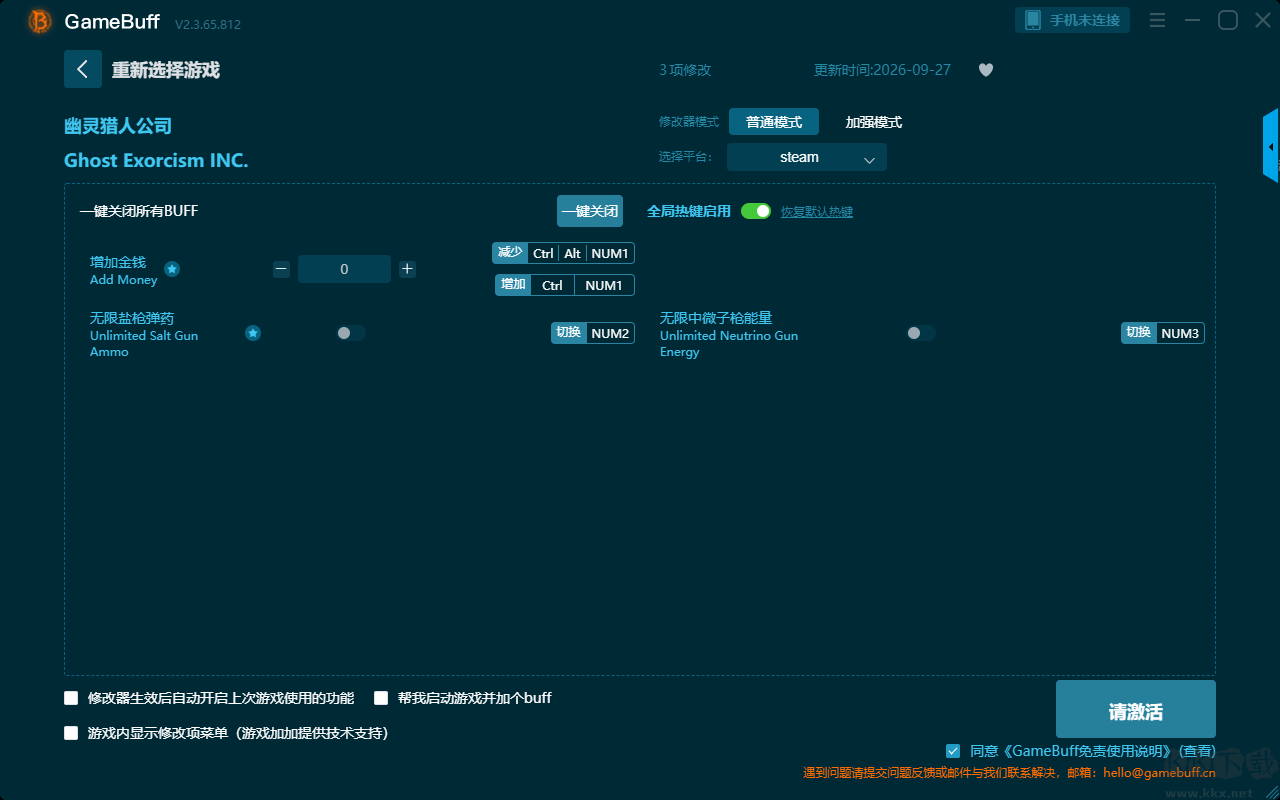Click the 一键关闭 button
Screen dimensions: 1280x800
(x=590, y=211)
